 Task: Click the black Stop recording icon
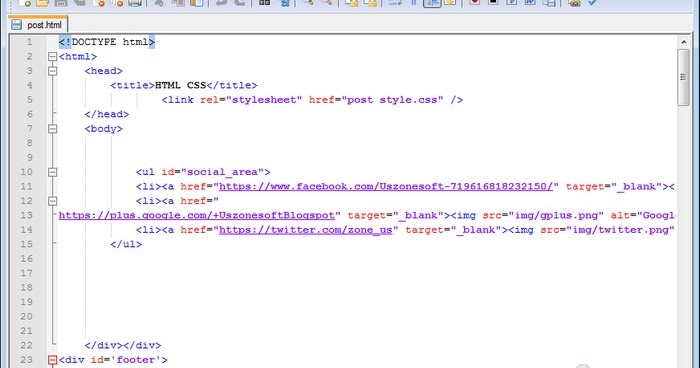pyautogui.click(x=493, y=2)
